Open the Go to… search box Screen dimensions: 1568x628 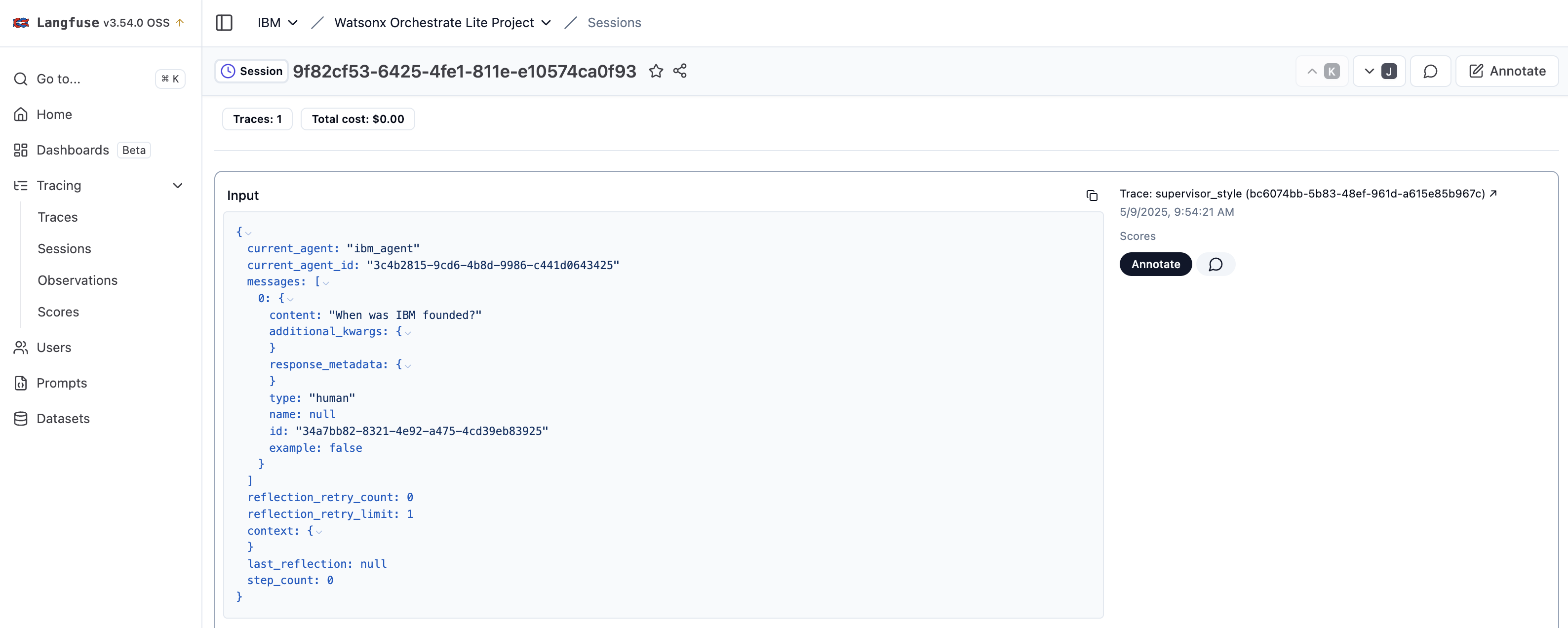coord(100,78)
